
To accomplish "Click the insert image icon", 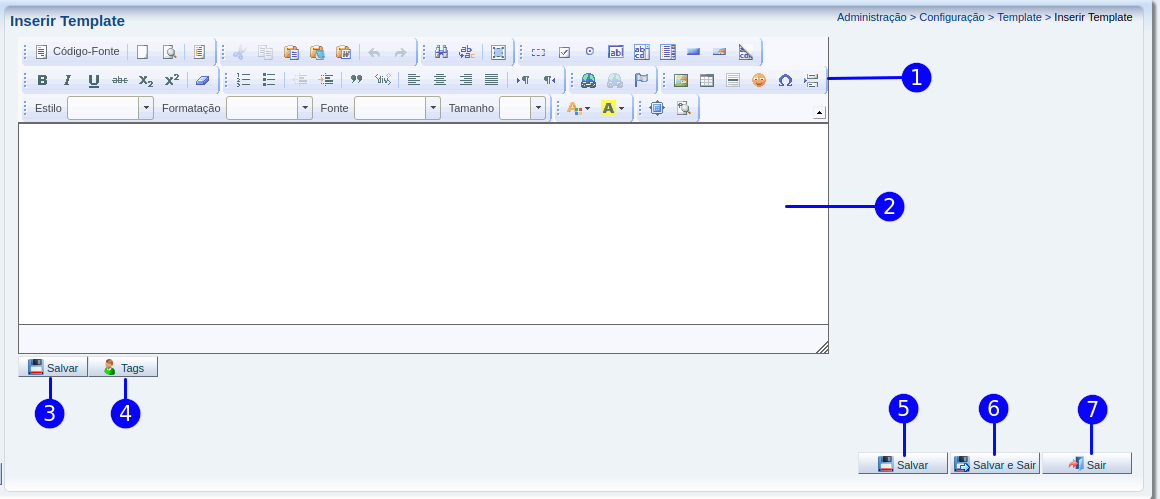I will tap(681, 80).
